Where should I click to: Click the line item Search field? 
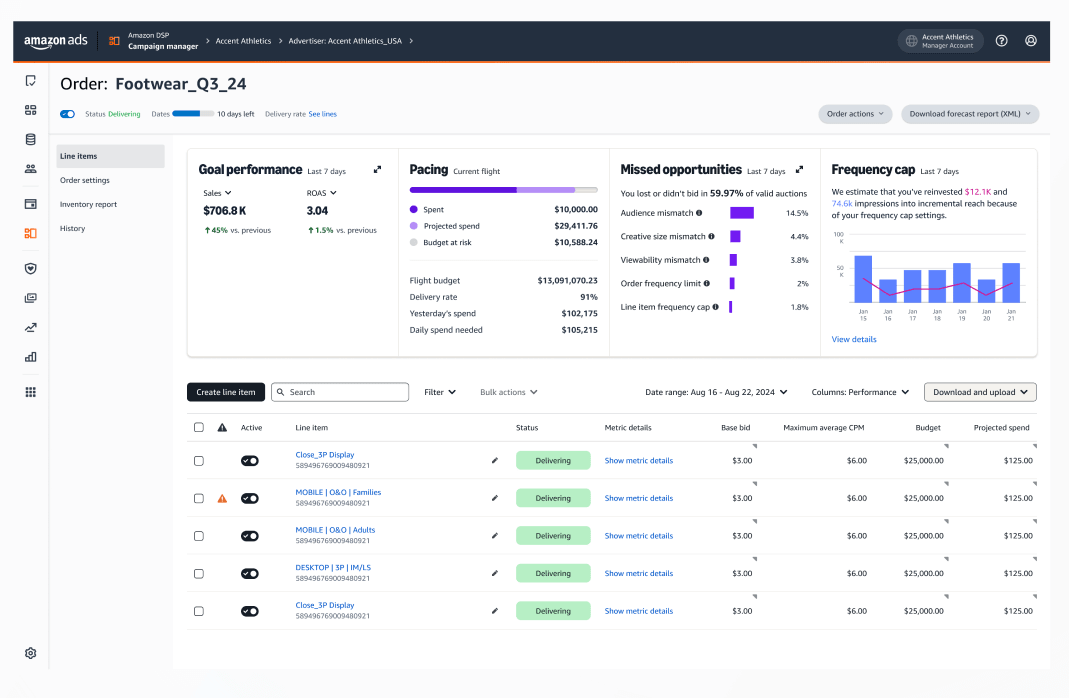(340, 392)
